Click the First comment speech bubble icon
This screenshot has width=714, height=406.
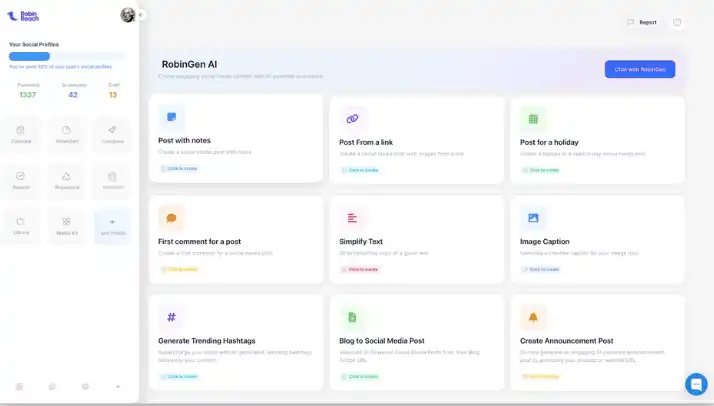coord(171,218)
